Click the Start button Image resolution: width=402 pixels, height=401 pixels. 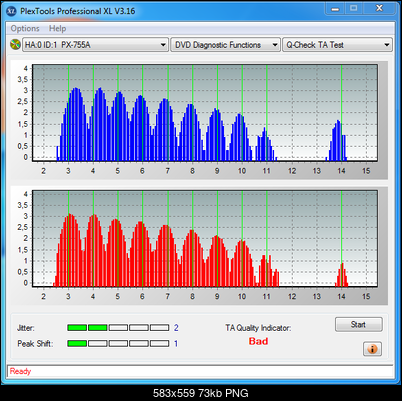click(358, 324)
